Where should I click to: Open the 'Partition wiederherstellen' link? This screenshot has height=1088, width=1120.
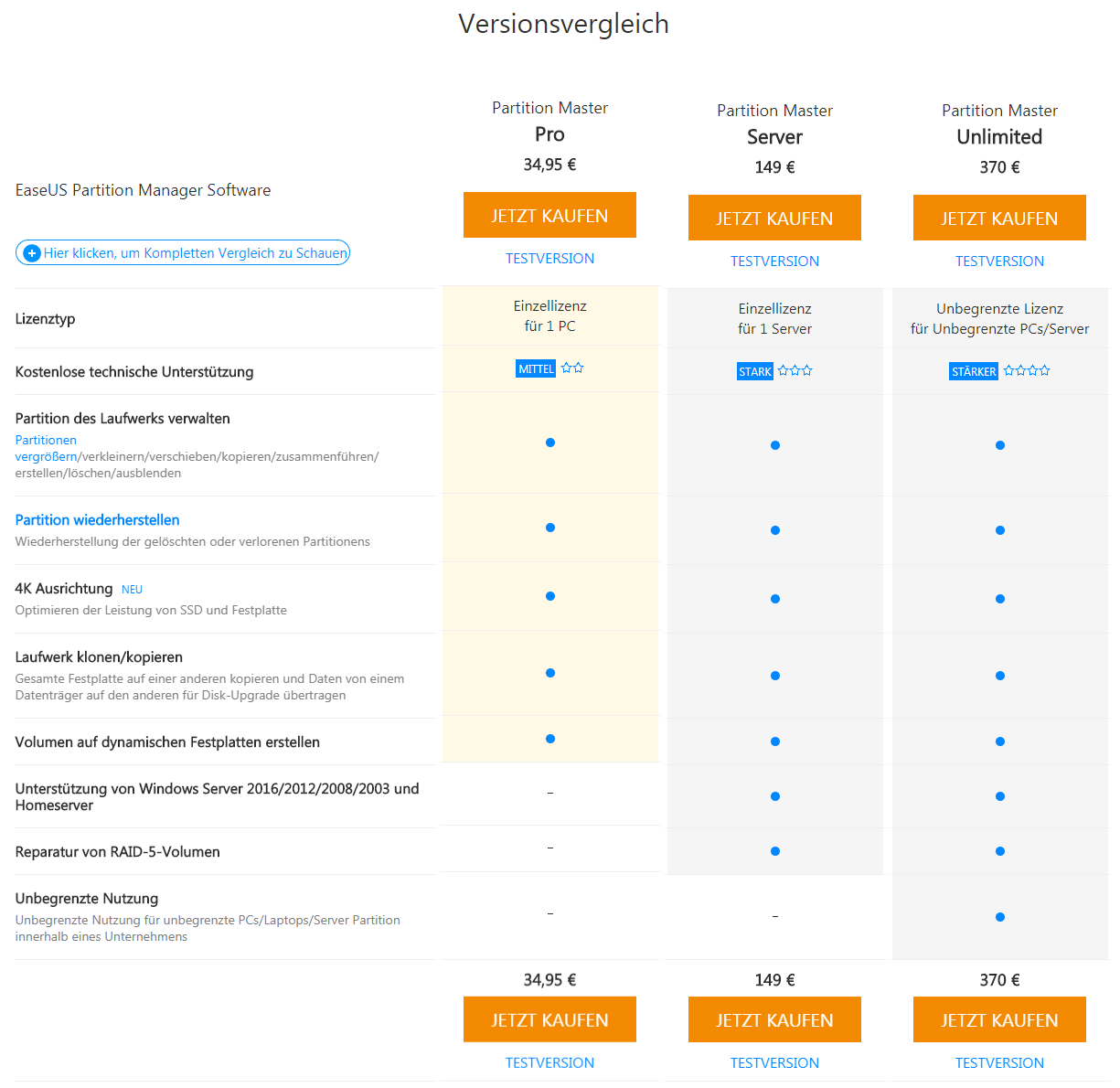click(x=97, y=520)
